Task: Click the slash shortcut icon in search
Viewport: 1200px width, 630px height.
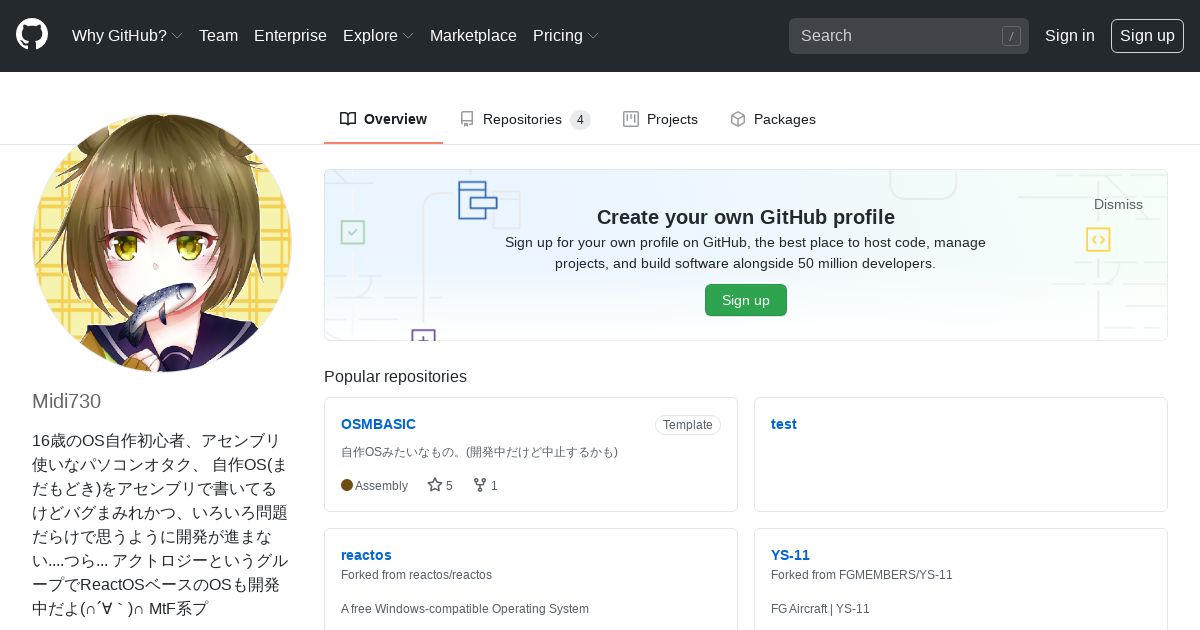Action: [1011, 36]
